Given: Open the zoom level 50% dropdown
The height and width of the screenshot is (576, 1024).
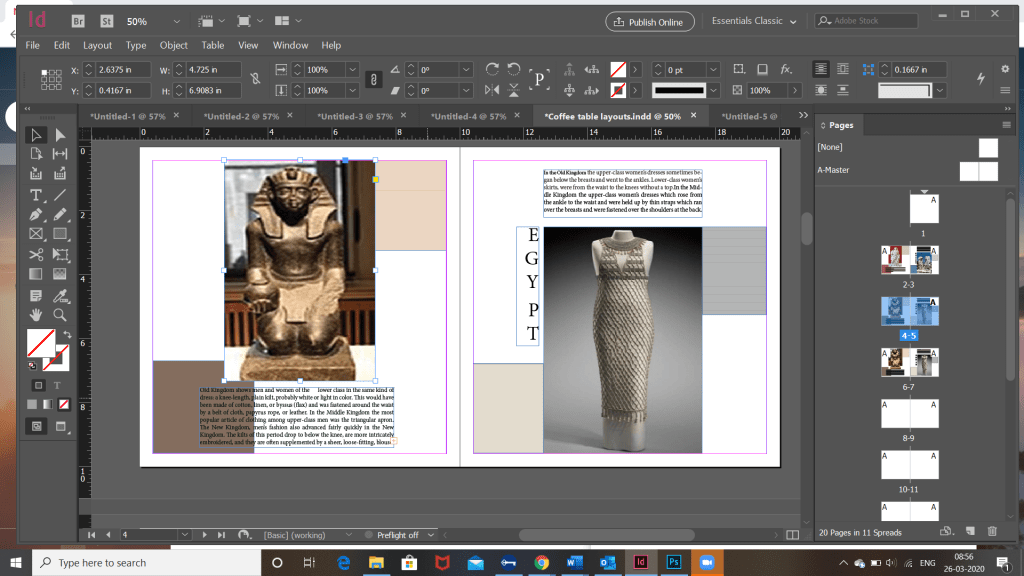Looking at the screenshot, I should 177,21.
